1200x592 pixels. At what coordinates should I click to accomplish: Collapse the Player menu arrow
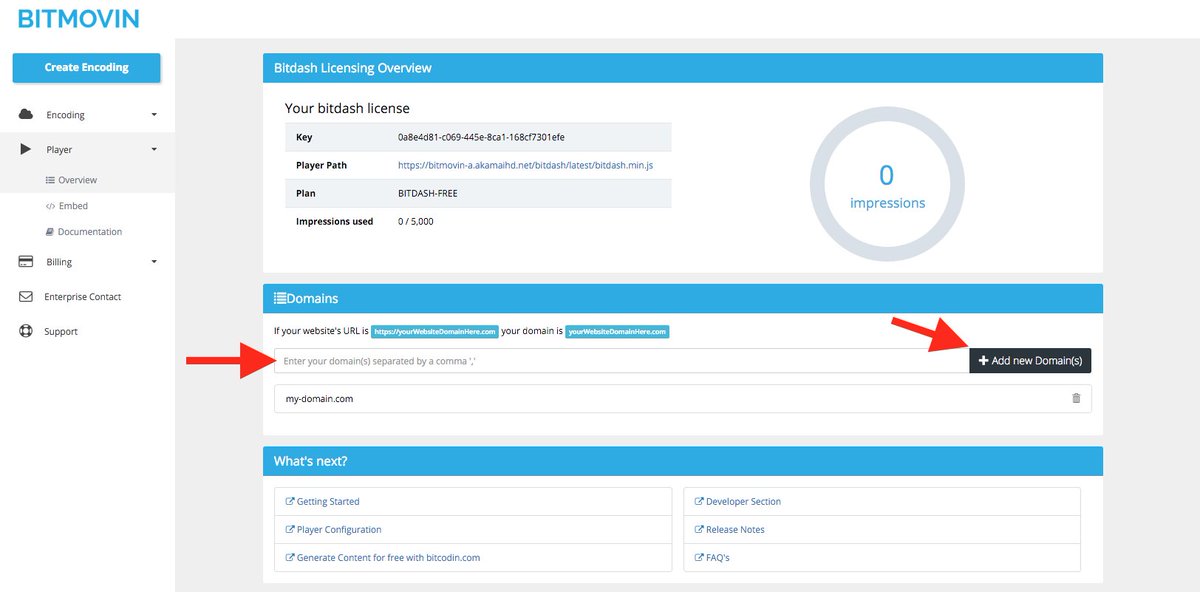pyautogui.click(x=154, y=150)
